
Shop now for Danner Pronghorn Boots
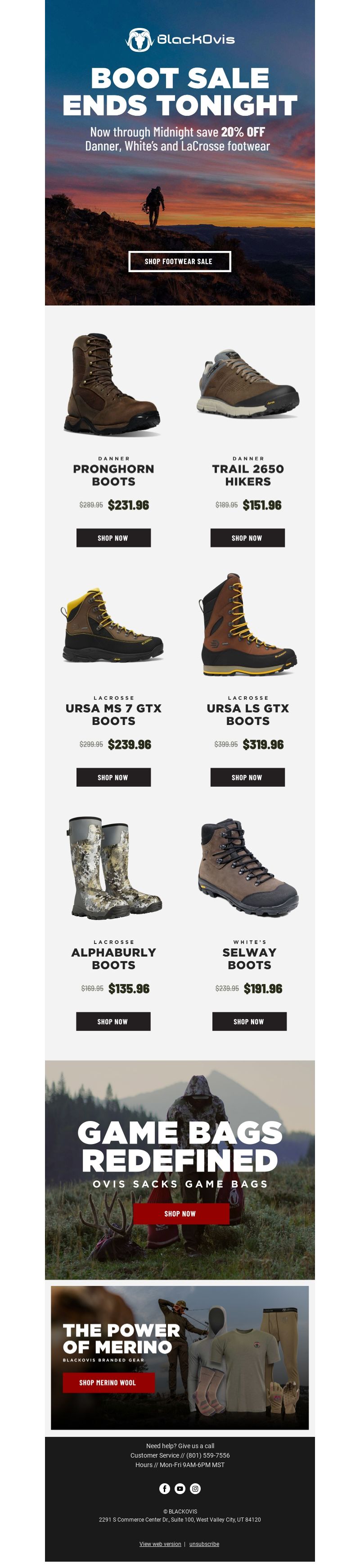113,538
